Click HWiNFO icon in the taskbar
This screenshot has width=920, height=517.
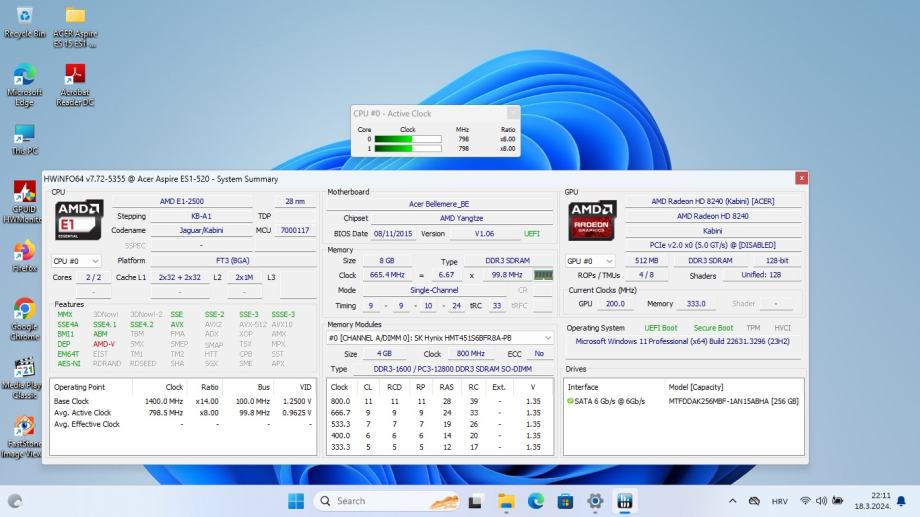626,501
